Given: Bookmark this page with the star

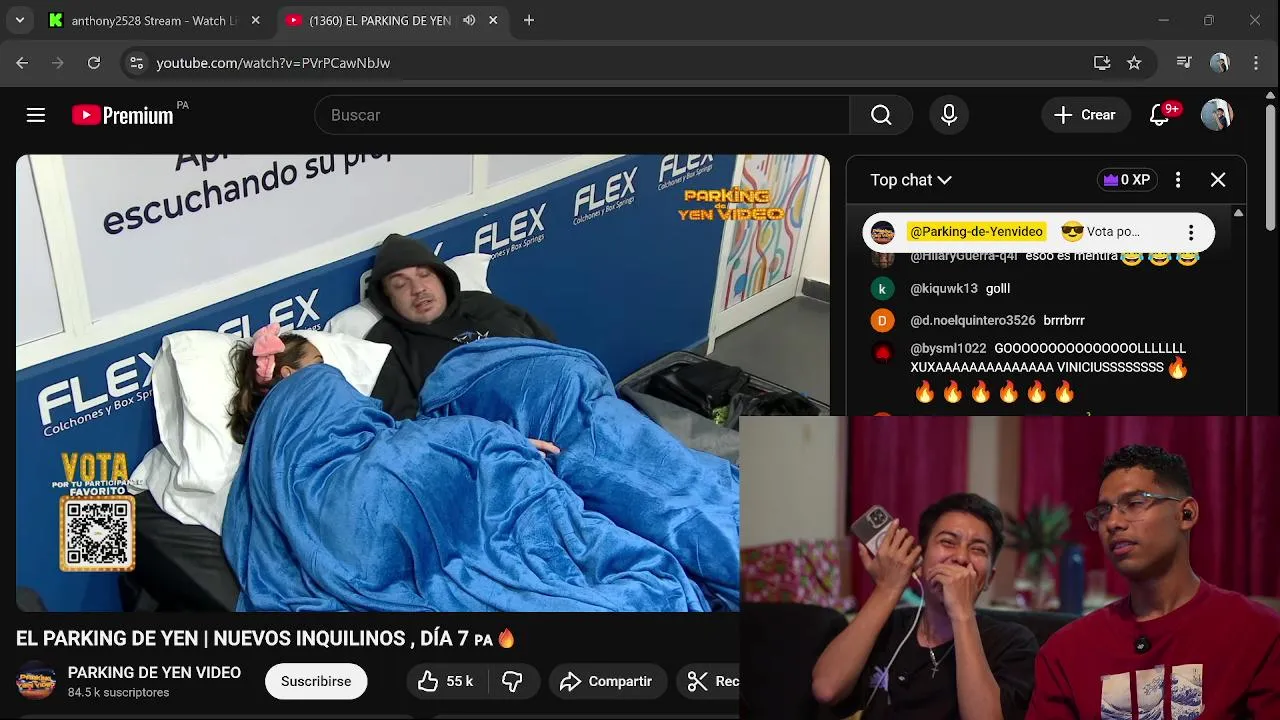Looking at the screenshot, I should [1134, 62].
